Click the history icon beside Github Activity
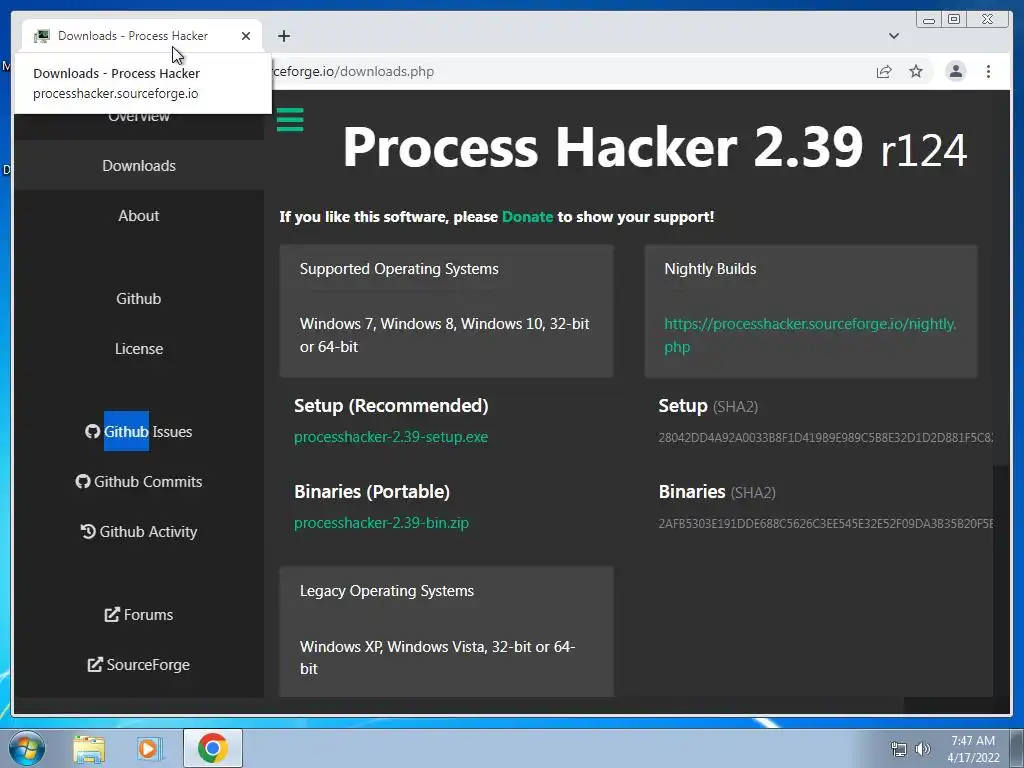 88,531
